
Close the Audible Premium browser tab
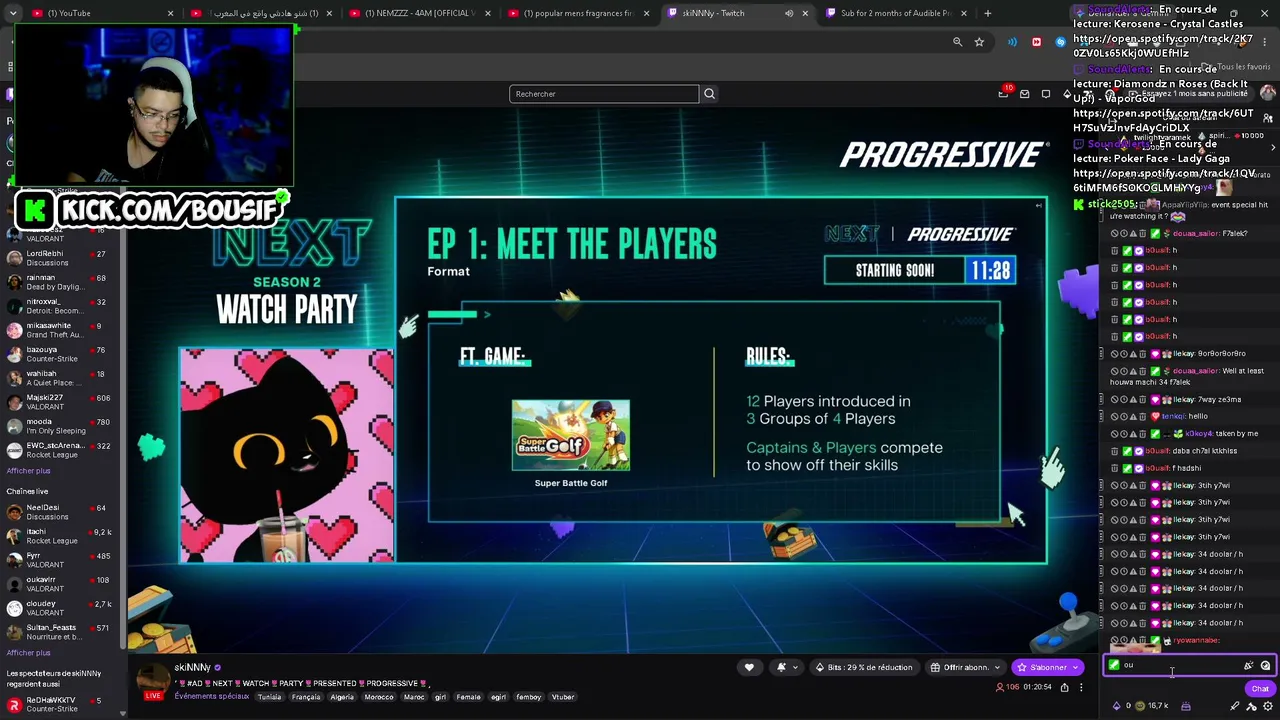962,13
